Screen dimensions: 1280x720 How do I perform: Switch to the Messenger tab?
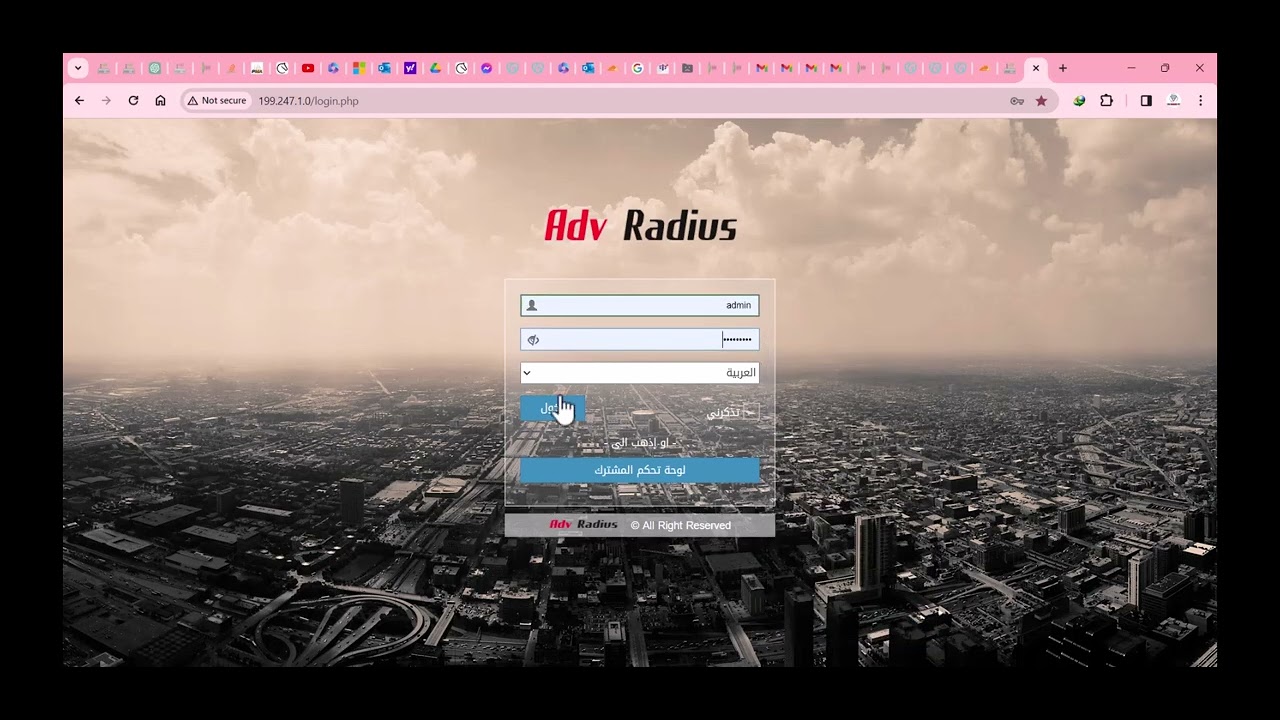click(x=487, y=68)
